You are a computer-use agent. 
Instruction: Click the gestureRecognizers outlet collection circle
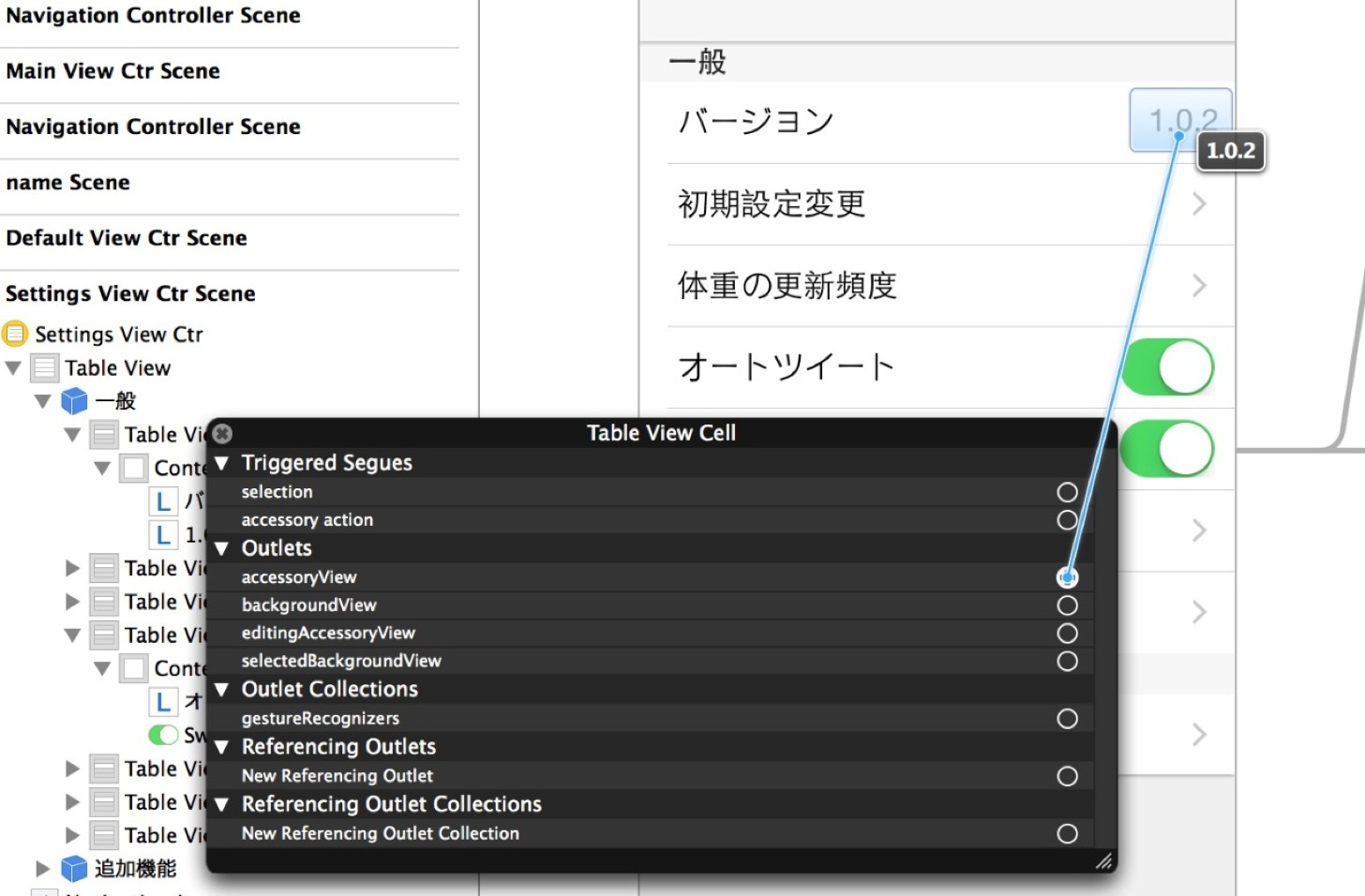(x=1067, y=719)
